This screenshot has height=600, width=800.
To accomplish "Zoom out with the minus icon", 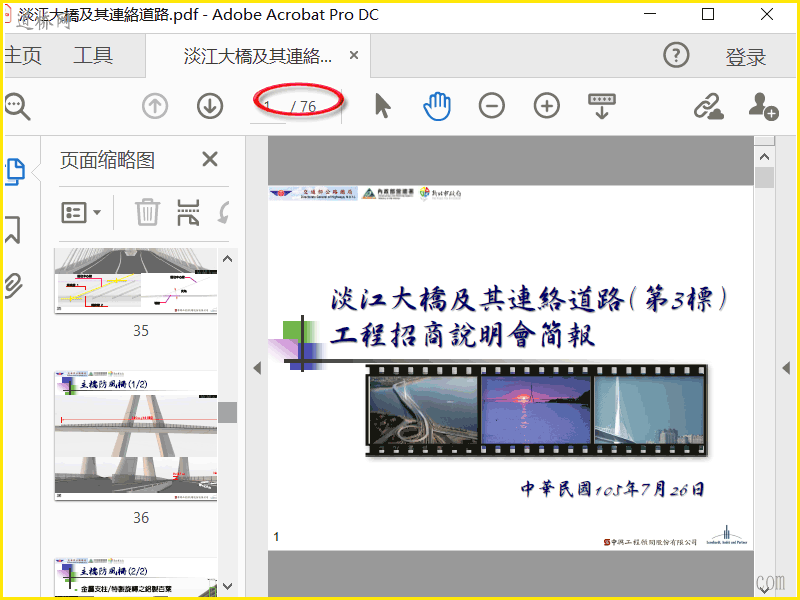I will point(492,106).
